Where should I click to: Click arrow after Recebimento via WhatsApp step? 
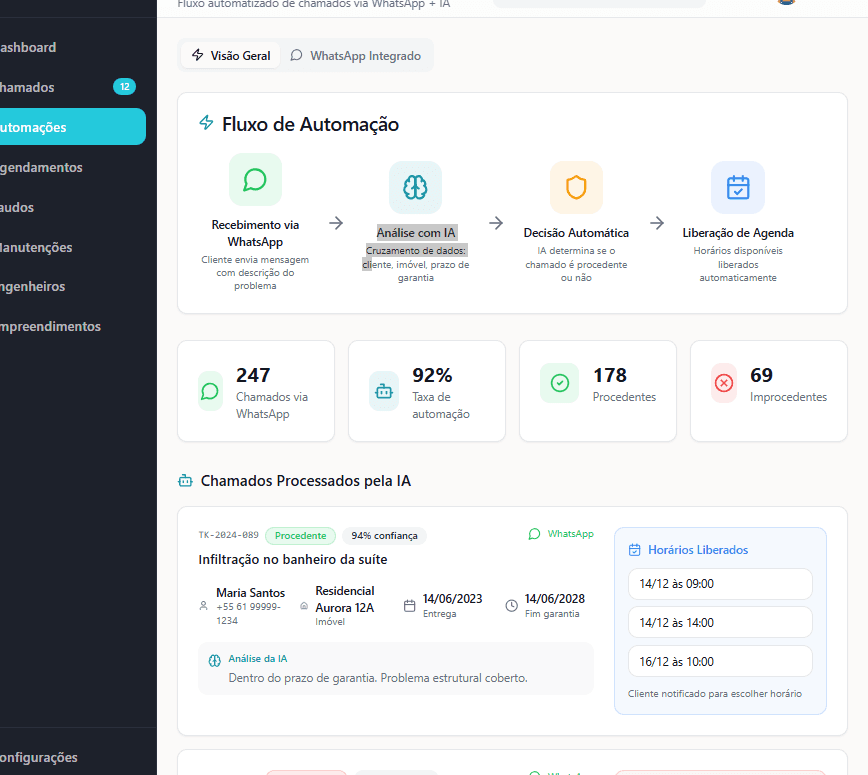pos(336,223)
